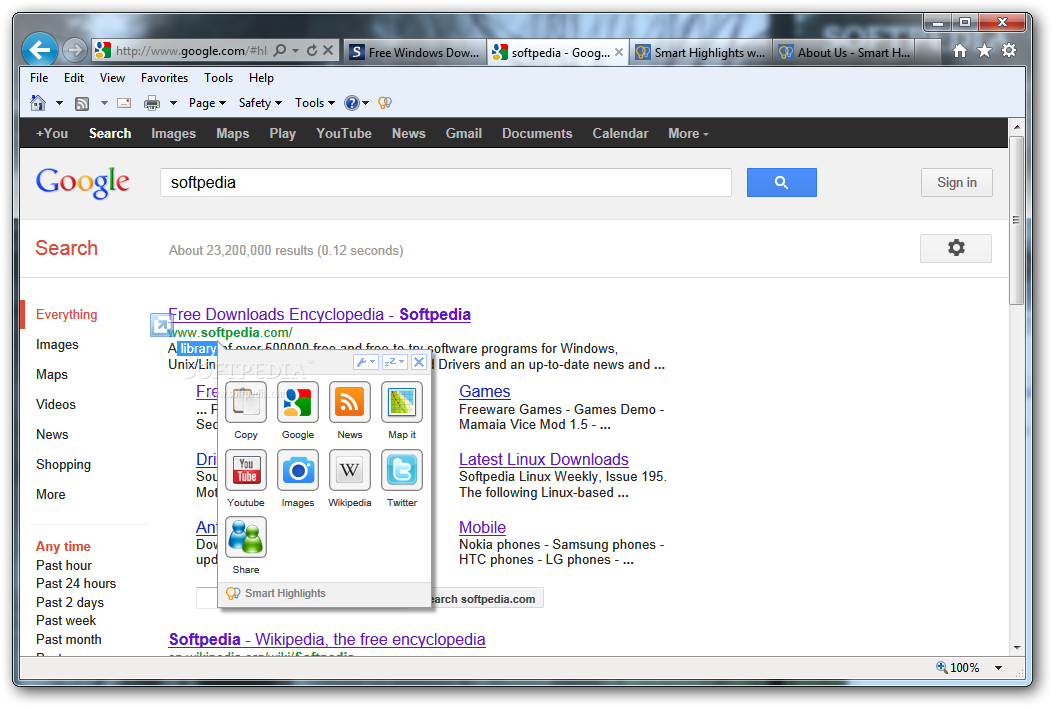The width and height of the screenshot is (1053, 707).
Task: Open Latest Linux Downloads link
Action: pos(543,460)
